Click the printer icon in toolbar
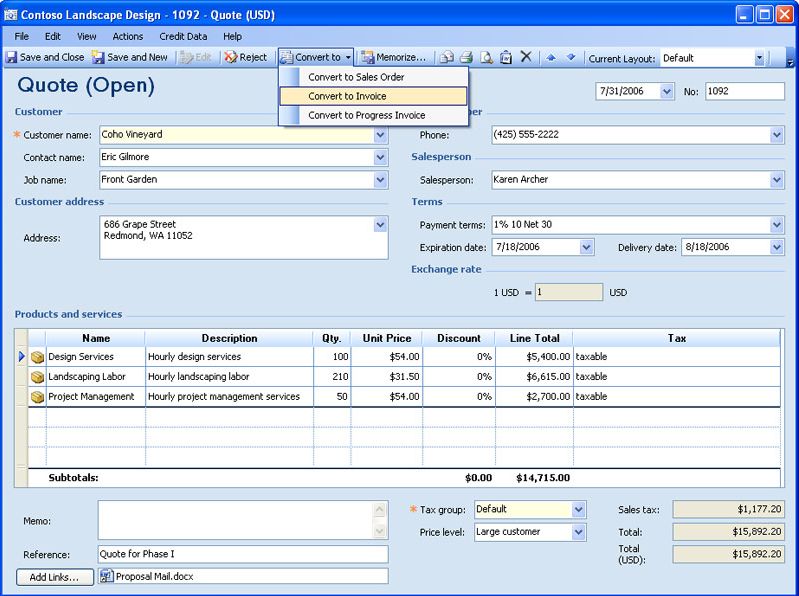The height and width of the screenshot is (596, 799). coord(466,57)
